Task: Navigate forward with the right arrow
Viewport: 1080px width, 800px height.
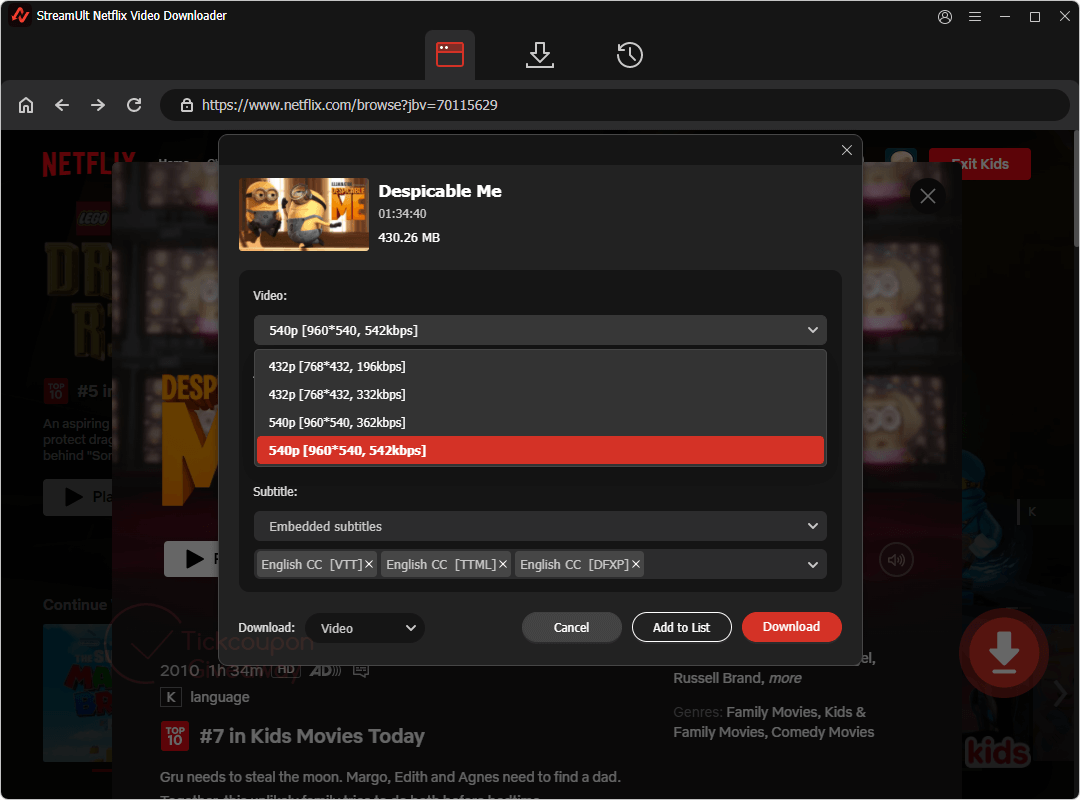Action: pyautogui.click(x=98, y=105)
